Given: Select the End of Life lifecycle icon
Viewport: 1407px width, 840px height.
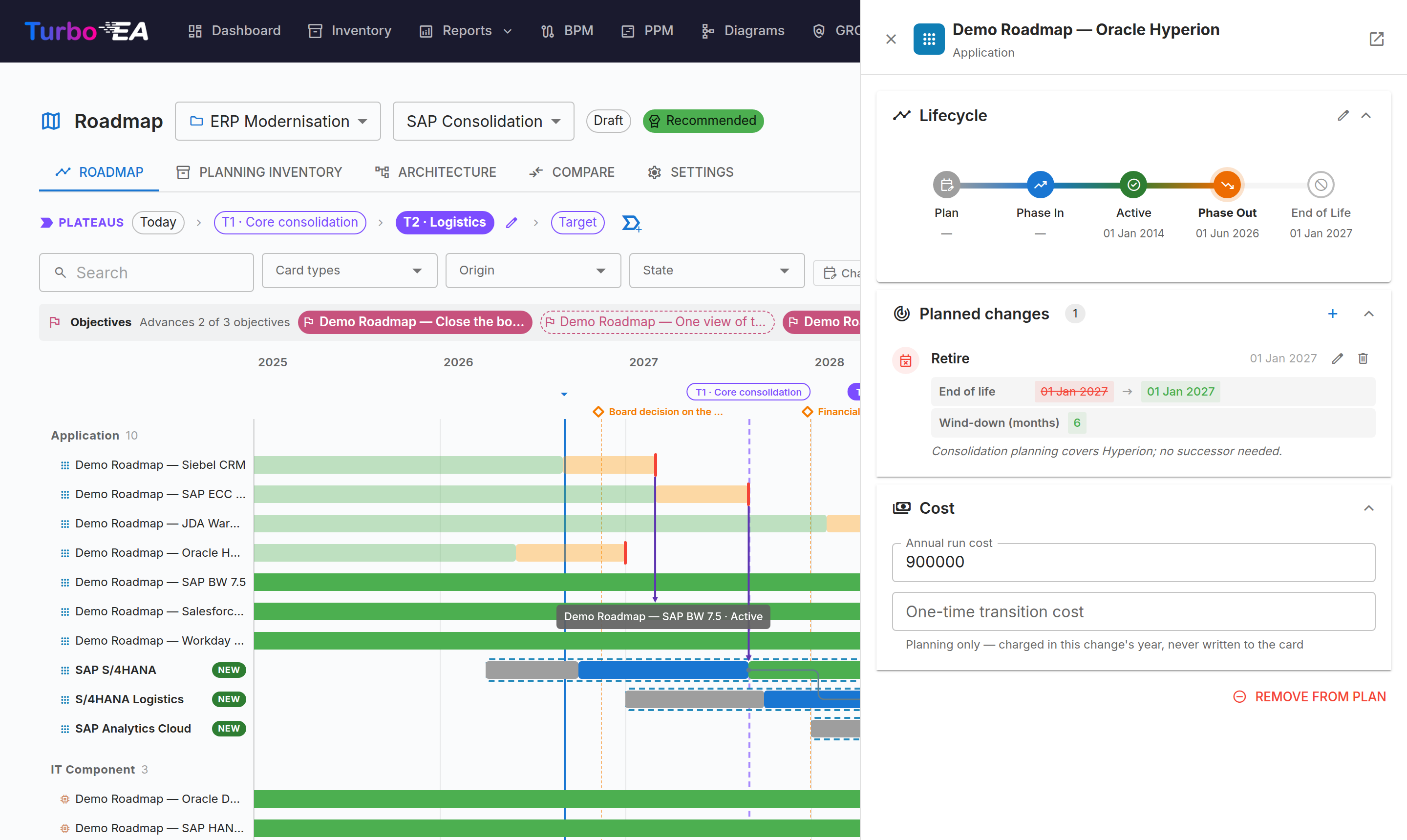Looking at the screenshot, I should [1321, 185].
